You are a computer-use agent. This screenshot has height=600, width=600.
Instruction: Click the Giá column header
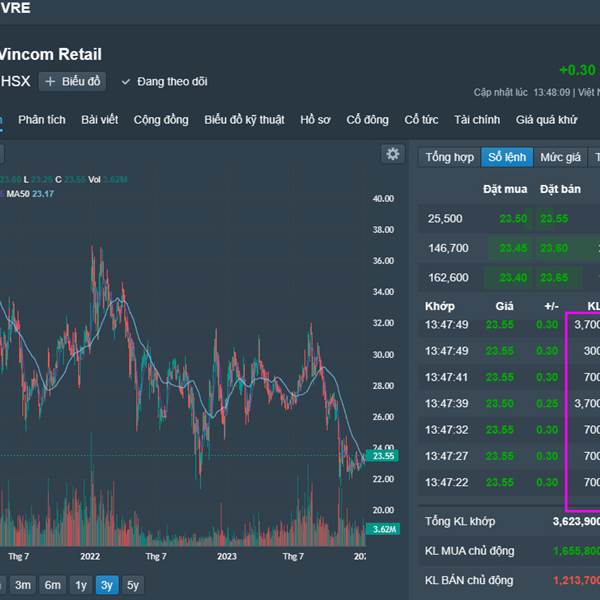[x=504, y=306]
